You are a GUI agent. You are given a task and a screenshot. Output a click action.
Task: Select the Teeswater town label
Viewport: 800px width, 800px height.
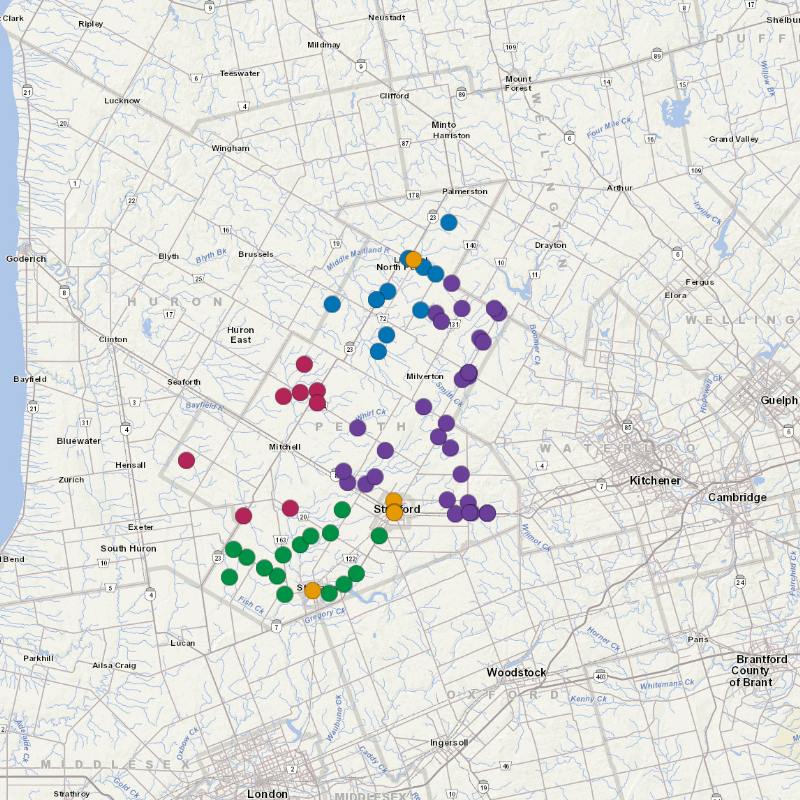point(240,73)
